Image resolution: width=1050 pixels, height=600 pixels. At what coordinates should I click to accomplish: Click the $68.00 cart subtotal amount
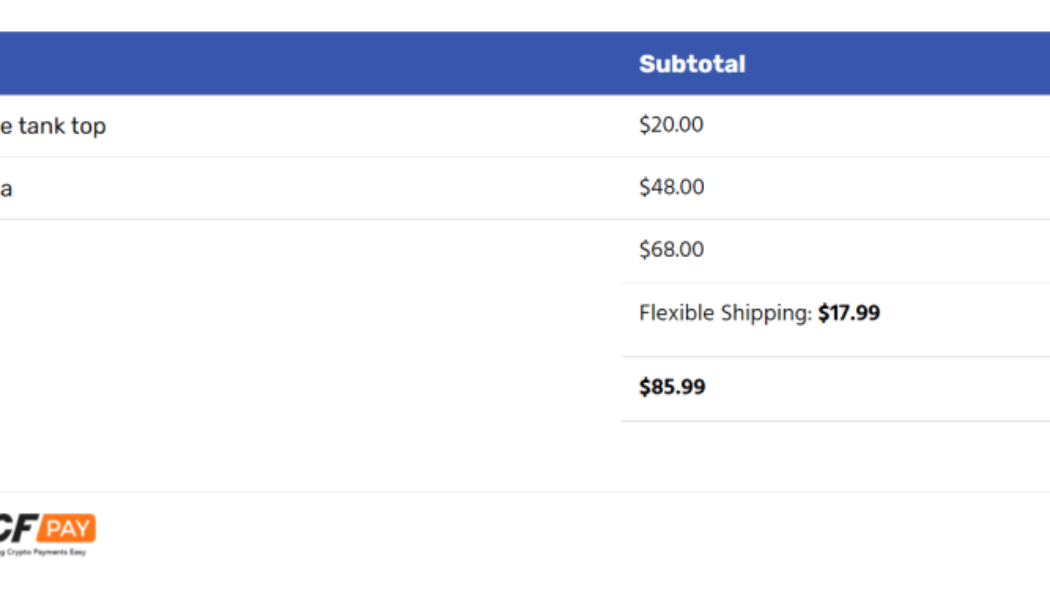click(671, 249)
